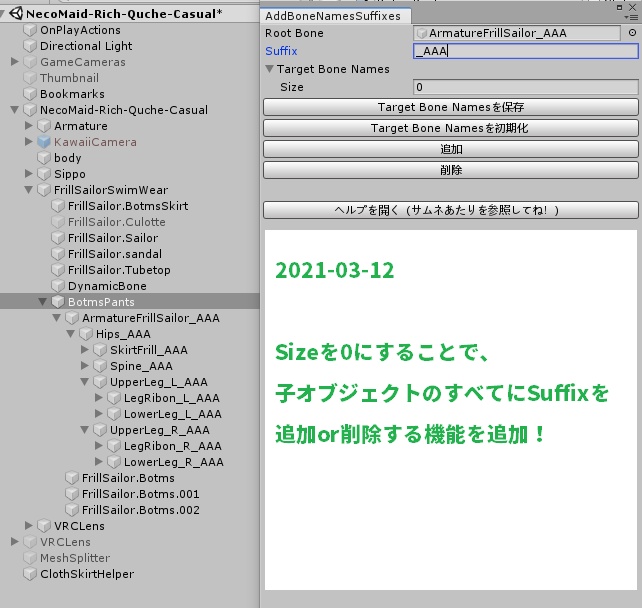Viewport: 642px width, 608px height.
Task: Collapse the UpperLeg_L_AAA bone
Action: [84, 382]
